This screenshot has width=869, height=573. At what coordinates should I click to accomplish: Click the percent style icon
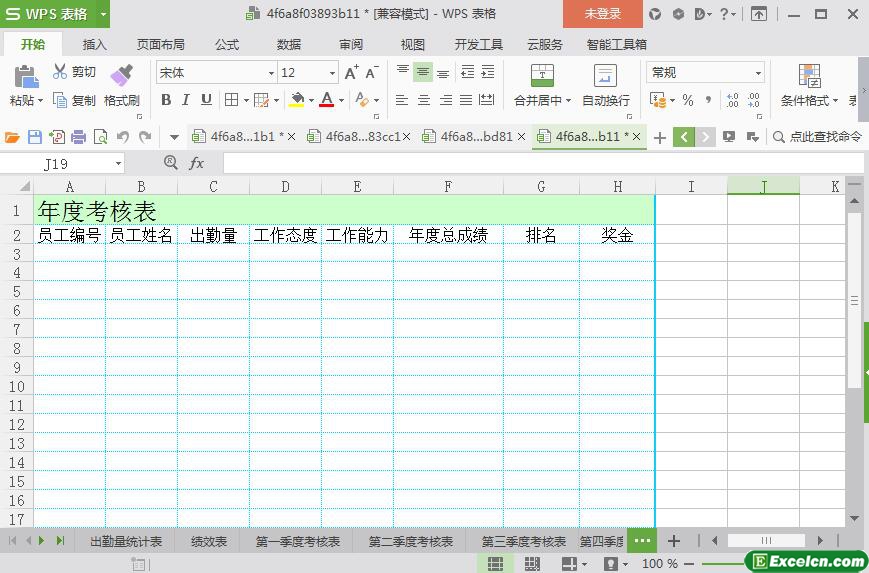pyautogui.click(x=688, y=100)
